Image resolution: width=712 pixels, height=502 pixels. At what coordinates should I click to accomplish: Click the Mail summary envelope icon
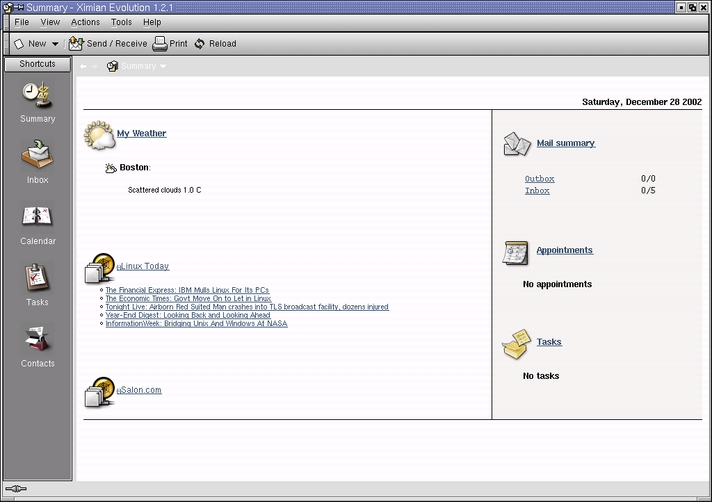(x=516, y=144)
